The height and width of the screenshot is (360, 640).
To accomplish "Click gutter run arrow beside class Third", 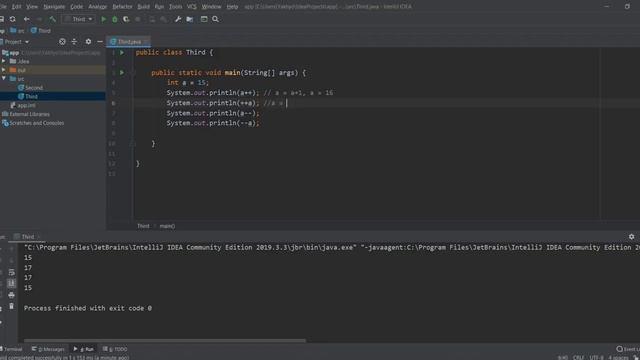I will click(x=122, y=53).
